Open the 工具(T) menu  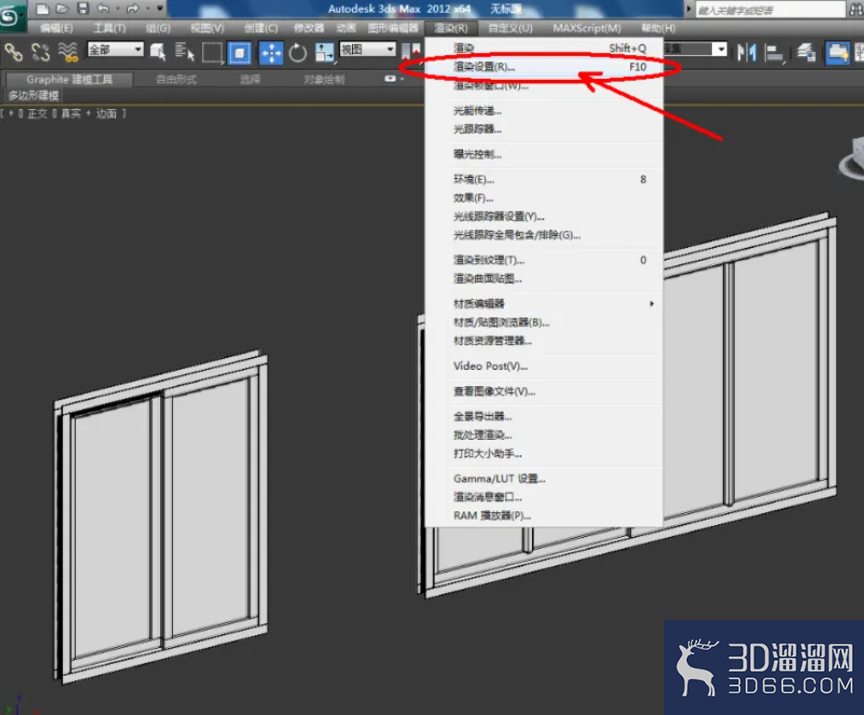[x=109, y=28]
